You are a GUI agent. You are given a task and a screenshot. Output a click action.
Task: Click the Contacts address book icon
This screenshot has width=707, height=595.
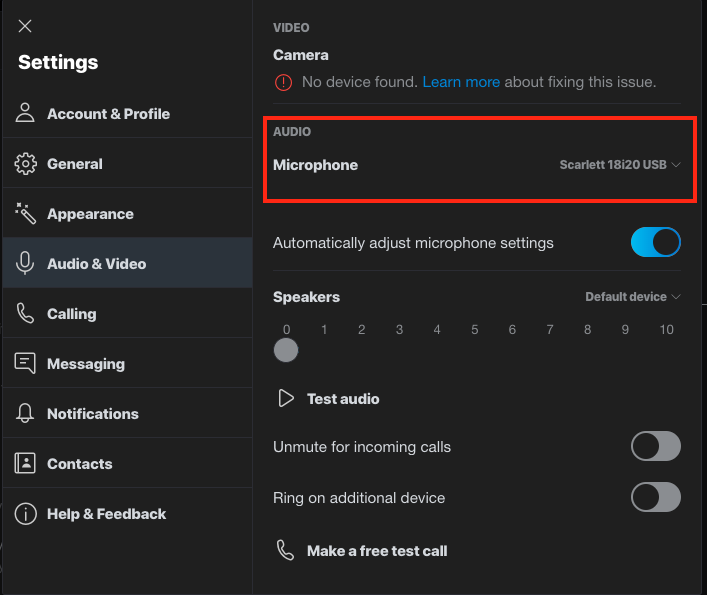click(25, 463)
